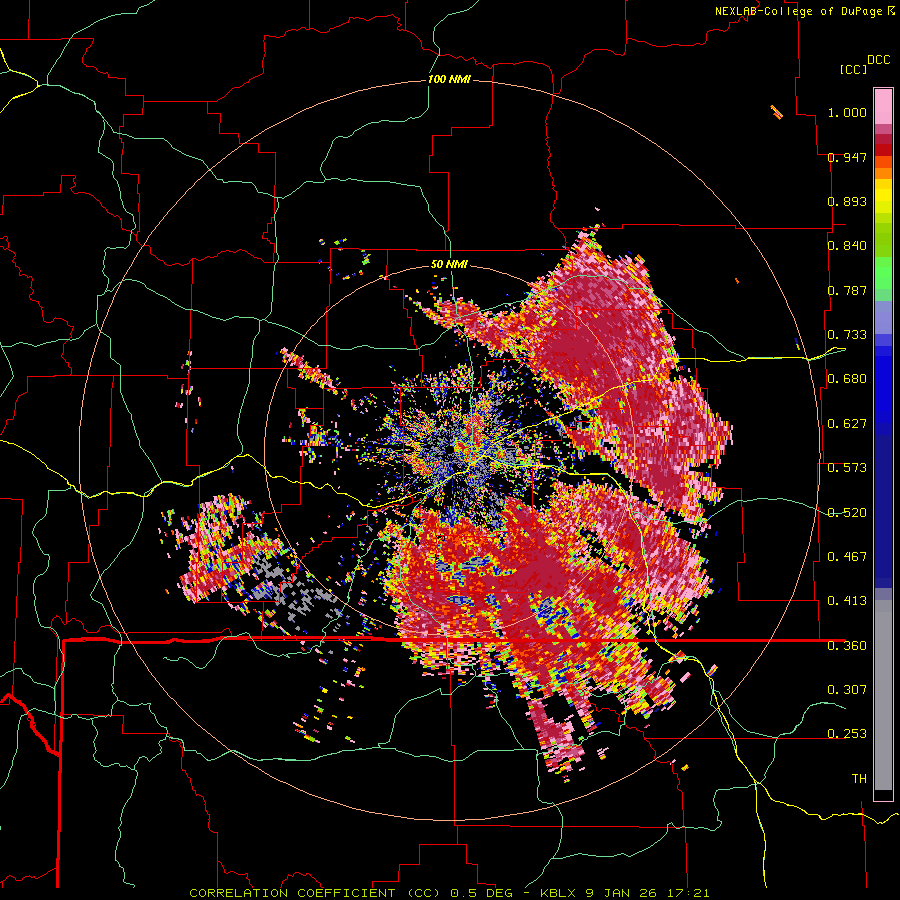Click the TH threshold label
Viewport: 900px width, 900px height.
[859, 779]
